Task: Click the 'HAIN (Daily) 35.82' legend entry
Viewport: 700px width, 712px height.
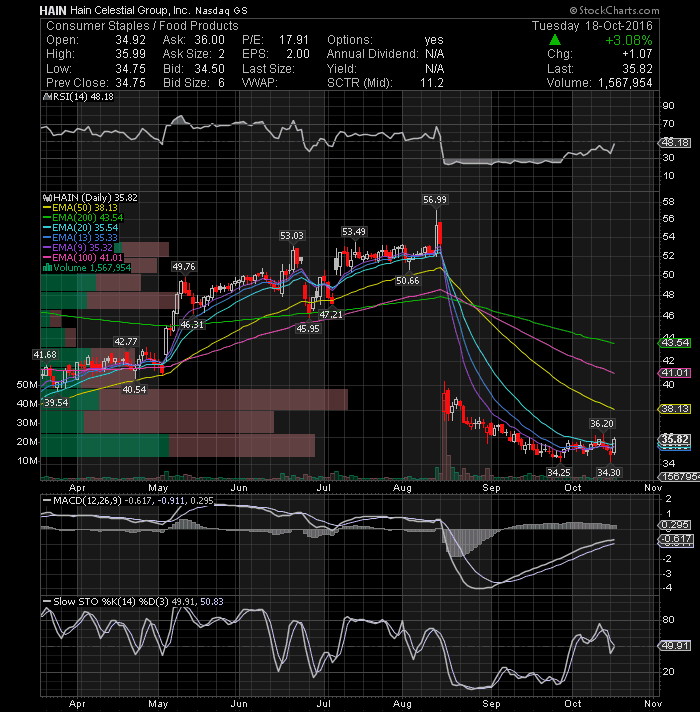Action: pyautogui.click(x=95, y=198)
